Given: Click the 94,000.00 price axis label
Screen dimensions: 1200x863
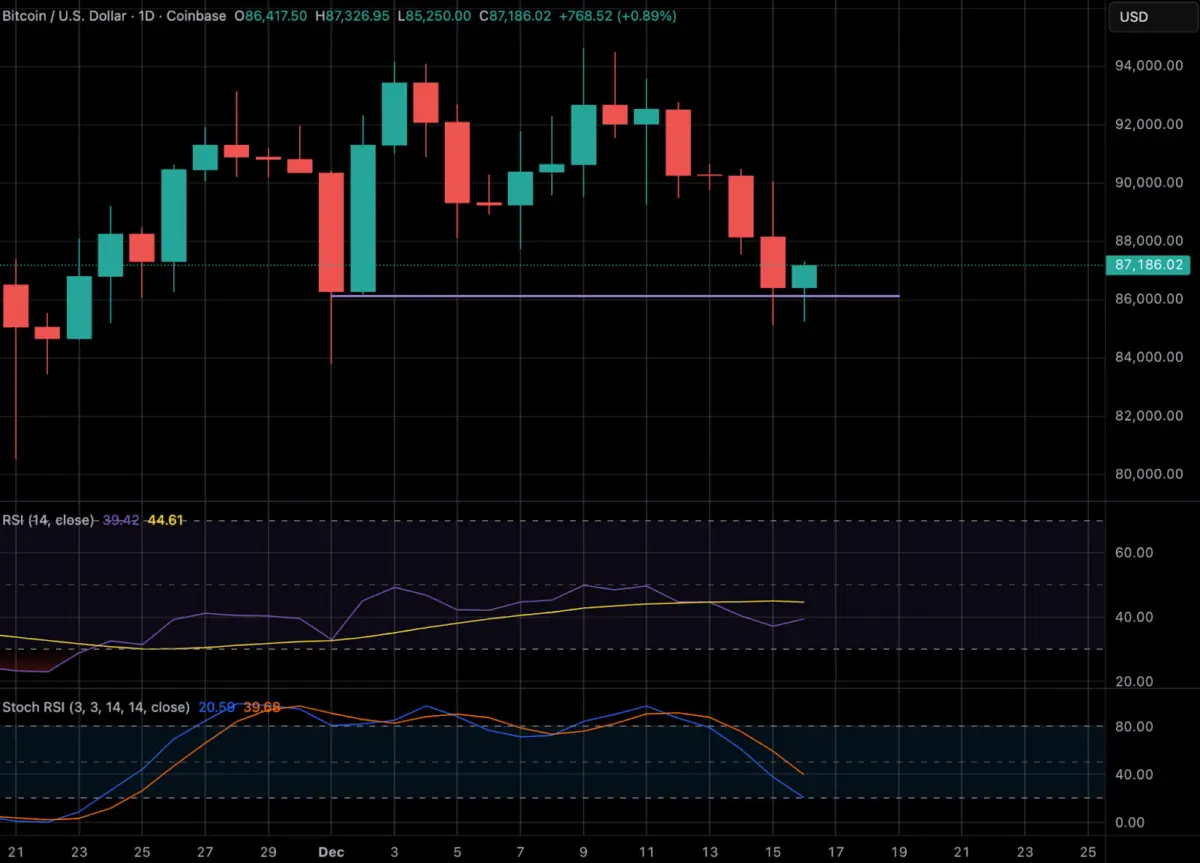Looking at the screenshot, I should click(1148, 64).
